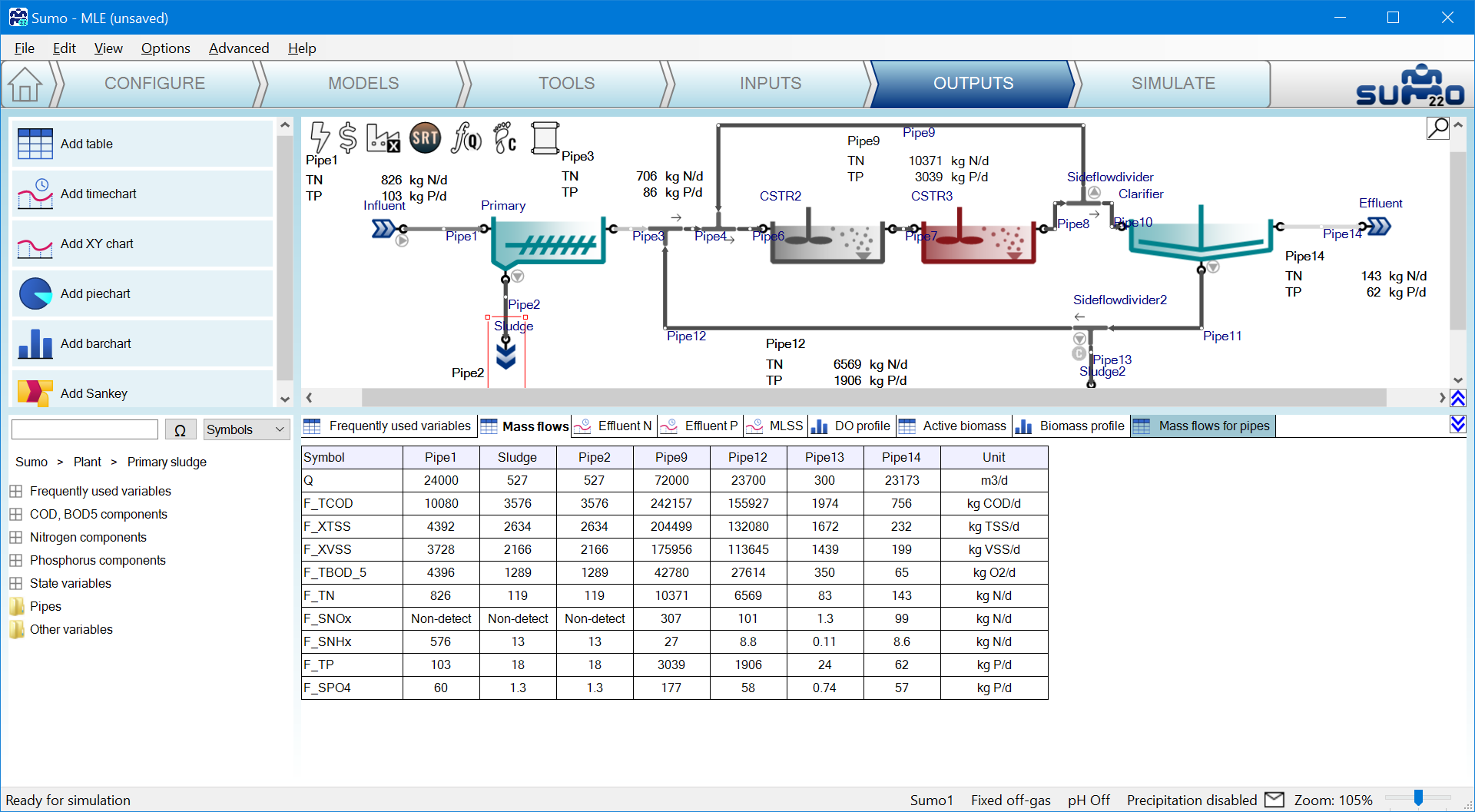Click the SRT calculation icon

click(425, 138)
